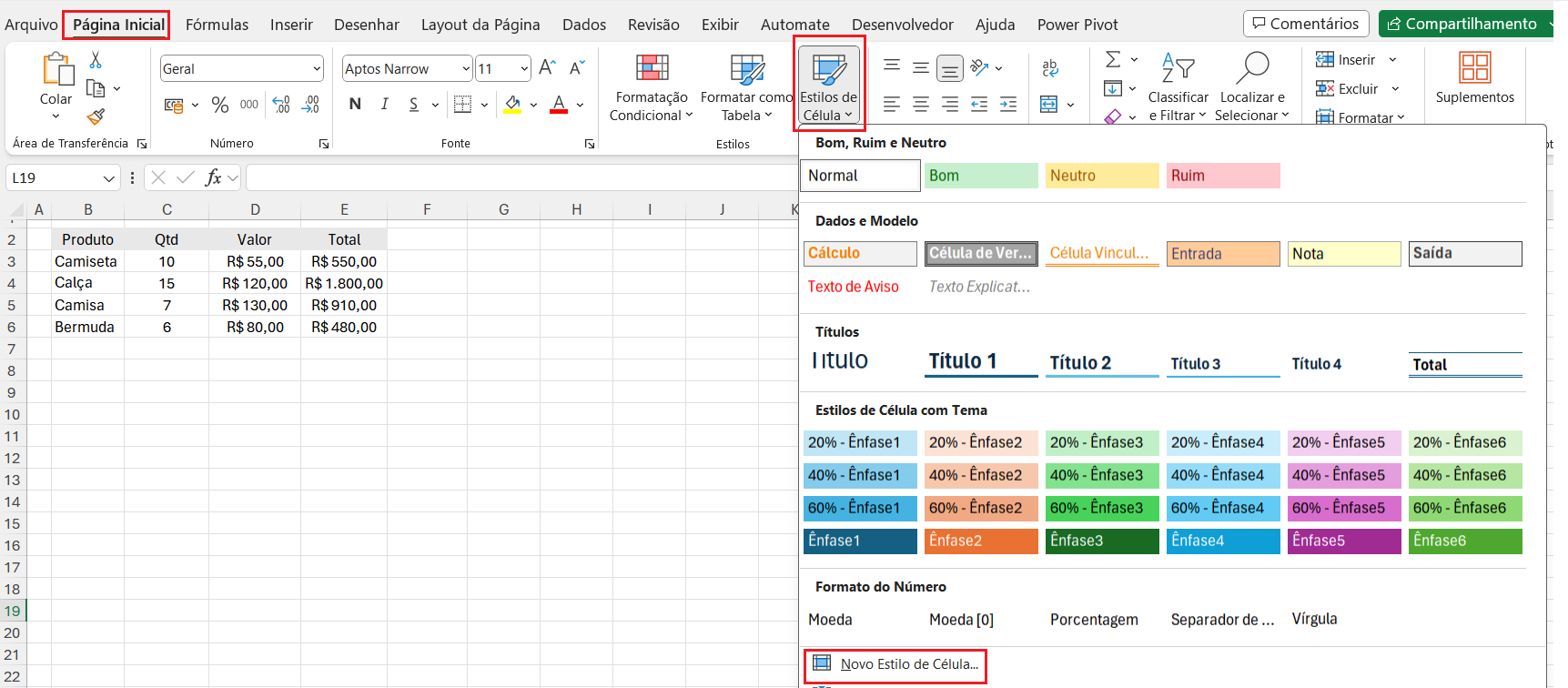Viewport: 1568px width, 688px height.
Task: Toggle middle vertical alignment
Action: (921, 68)
